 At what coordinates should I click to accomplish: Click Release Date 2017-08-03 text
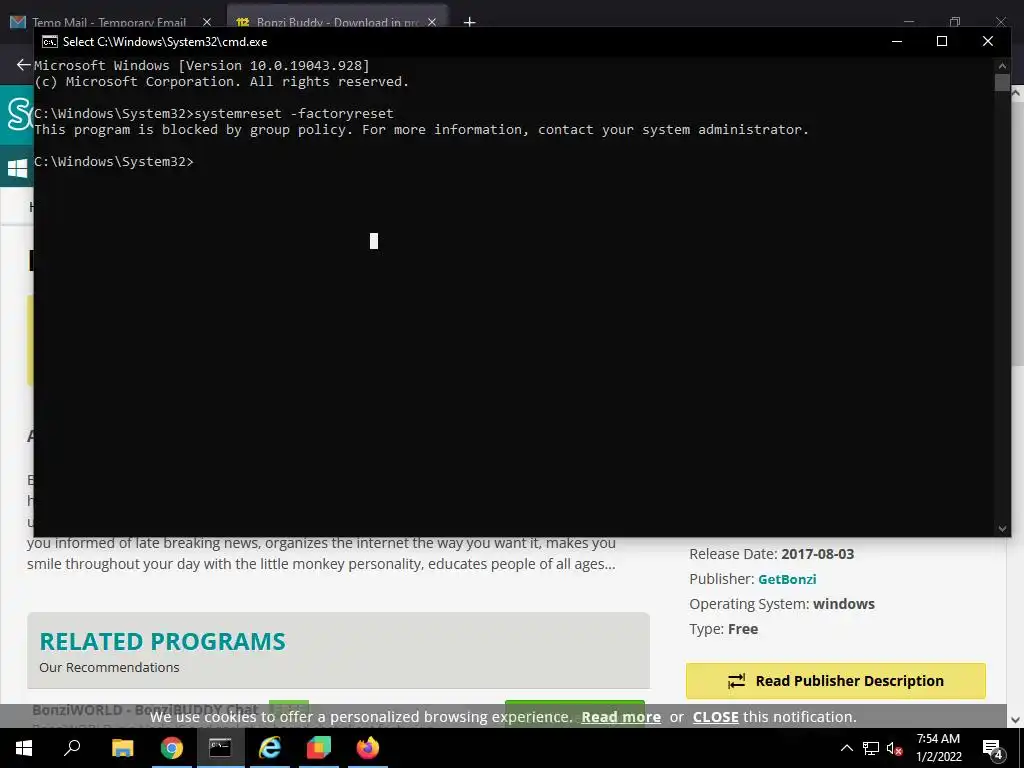pyautogui.click(x=771, y=554)
